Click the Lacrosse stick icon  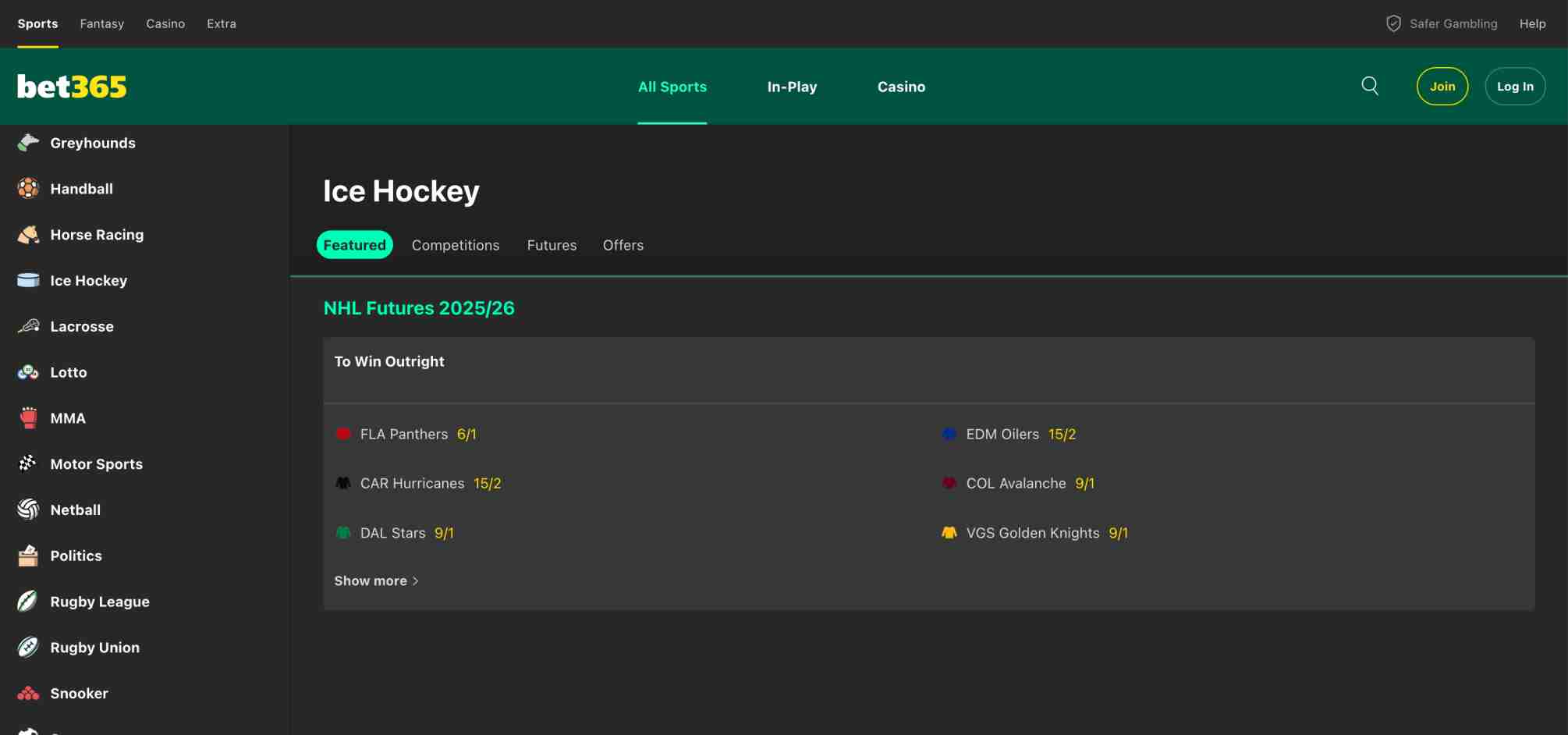pyautogui.click(x=28, y=326)
